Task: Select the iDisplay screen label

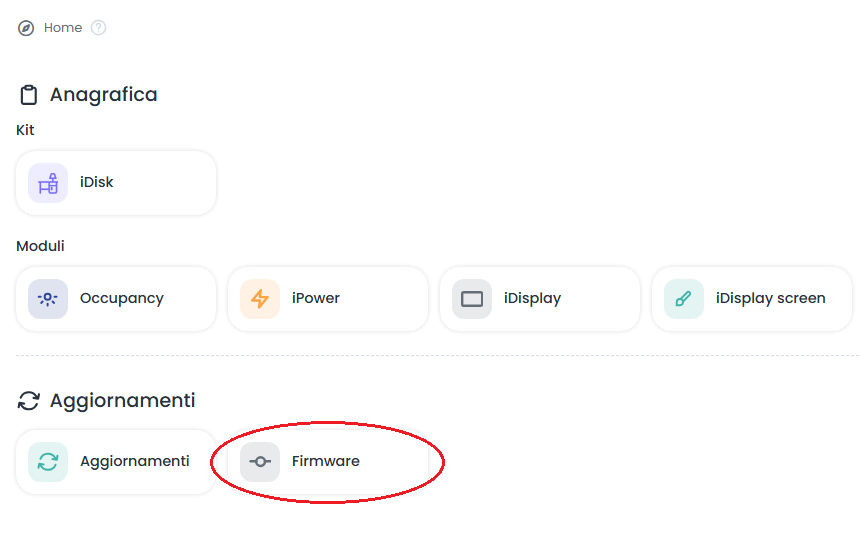Action: 770,299
